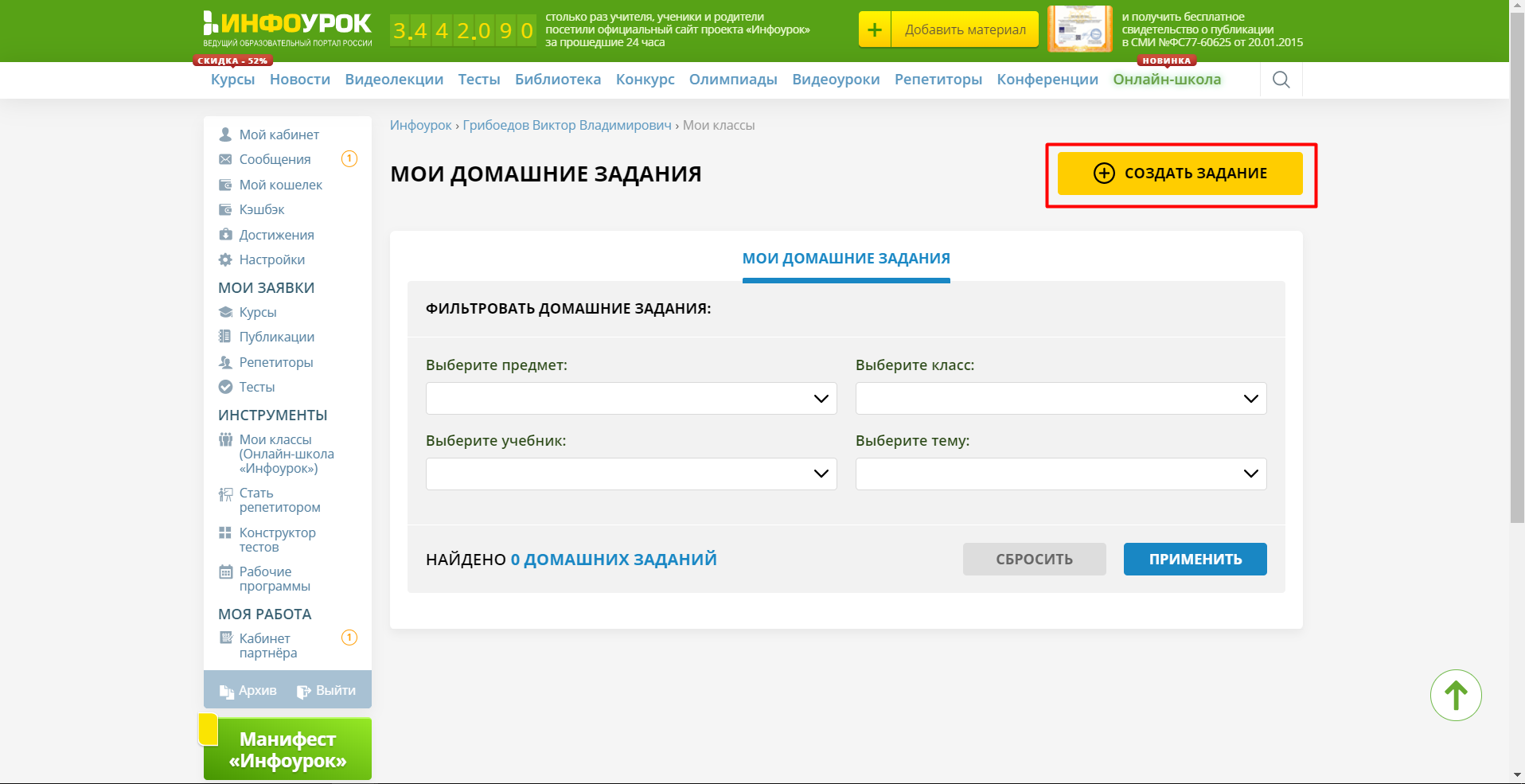Click the Применить button

(1194, 559)
